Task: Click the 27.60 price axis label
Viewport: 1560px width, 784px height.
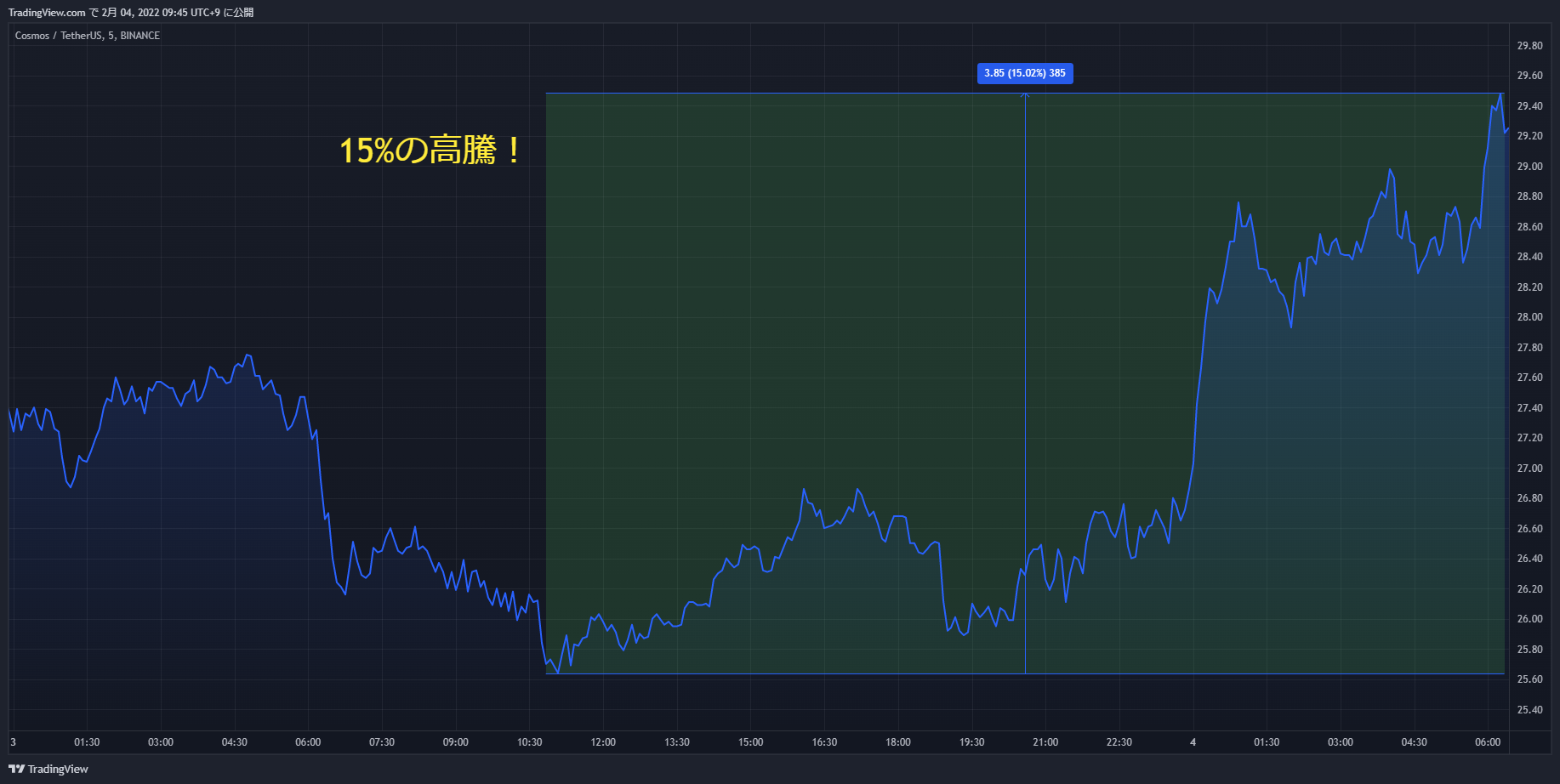Action: (x=1529, y=378)
